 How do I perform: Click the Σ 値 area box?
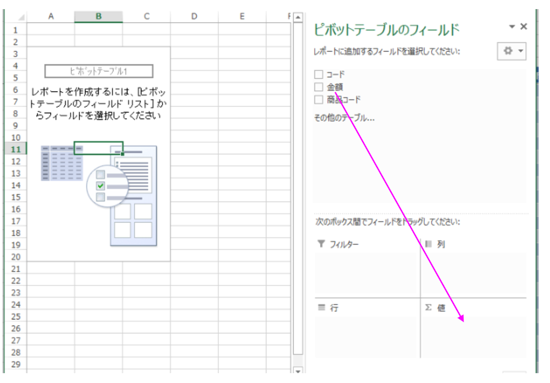click(x=474, y=337)
